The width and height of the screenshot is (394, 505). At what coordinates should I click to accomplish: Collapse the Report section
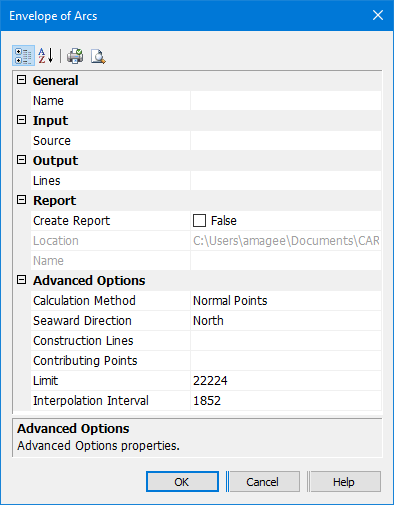click(21, 200)
